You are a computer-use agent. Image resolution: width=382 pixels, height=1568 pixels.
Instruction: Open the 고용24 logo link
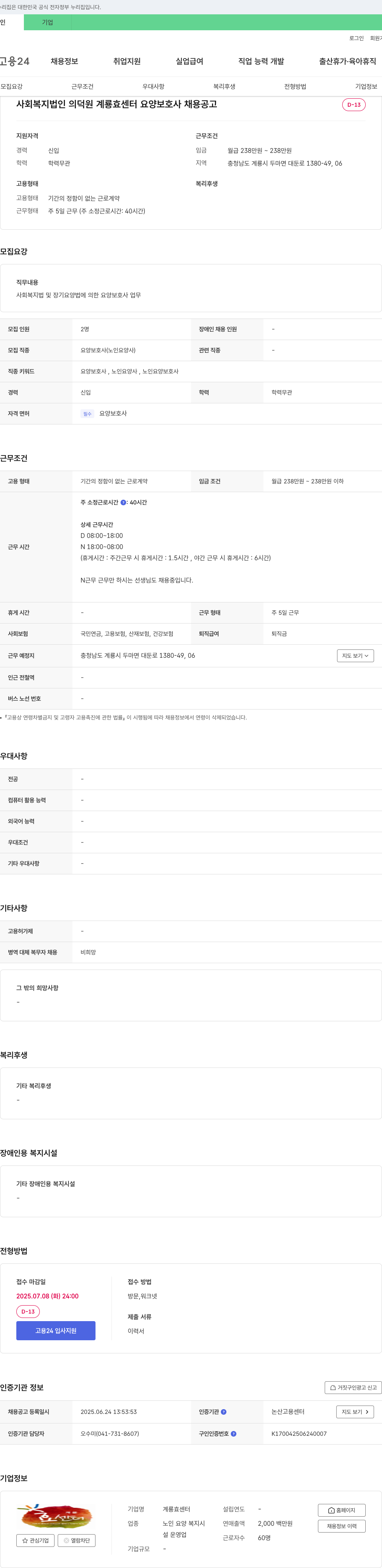click(15, 61)
